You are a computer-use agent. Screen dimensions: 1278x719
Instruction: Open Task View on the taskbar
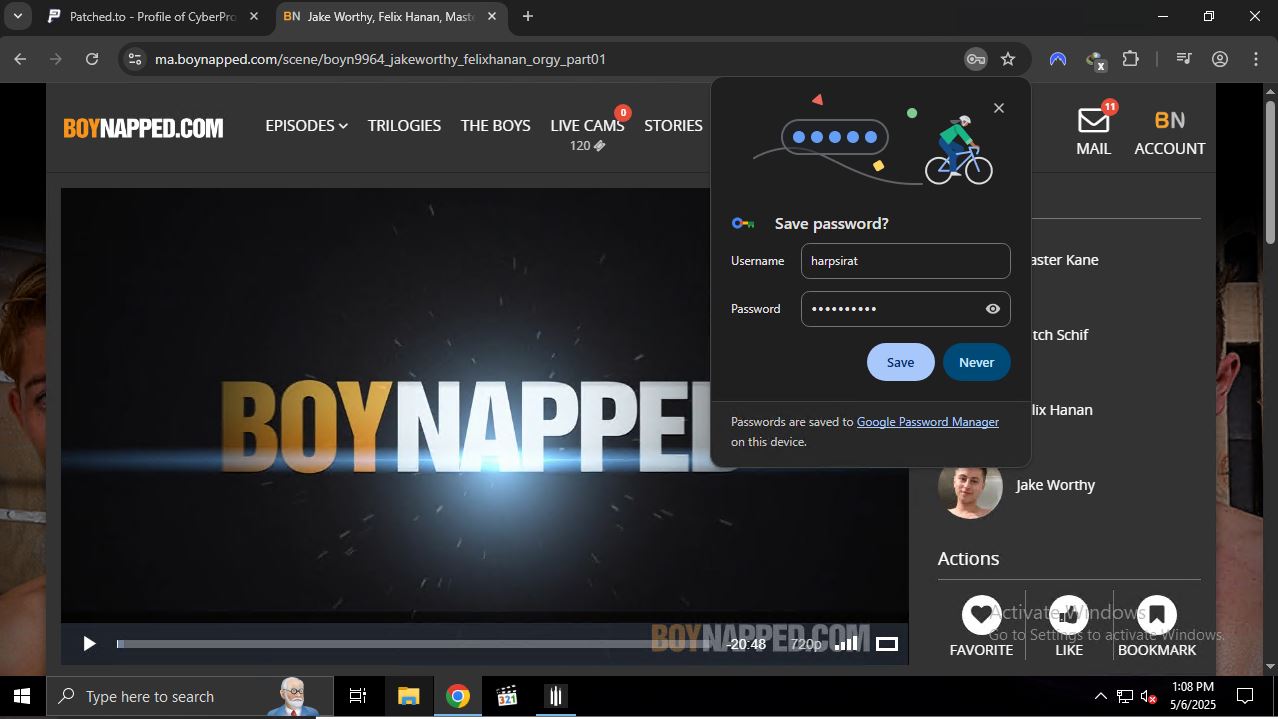[x=357, y=696]
